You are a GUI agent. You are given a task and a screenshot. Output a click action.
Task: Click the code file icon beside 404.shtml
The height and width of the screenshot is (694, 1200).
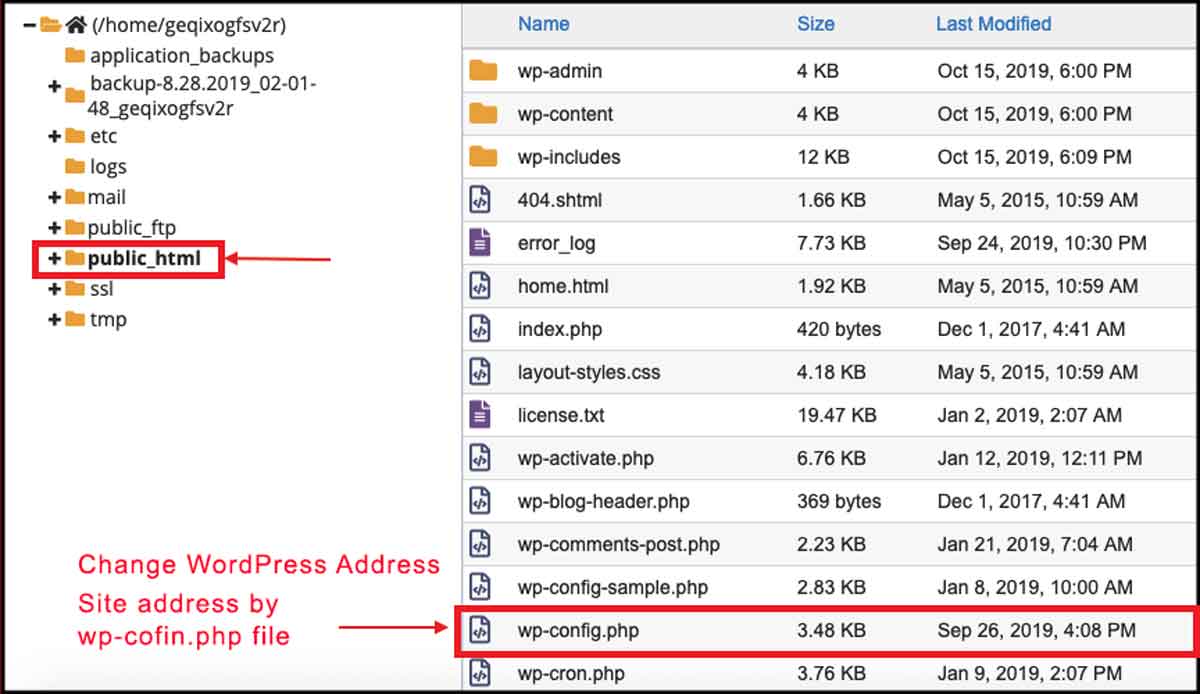tap(481, 200)
